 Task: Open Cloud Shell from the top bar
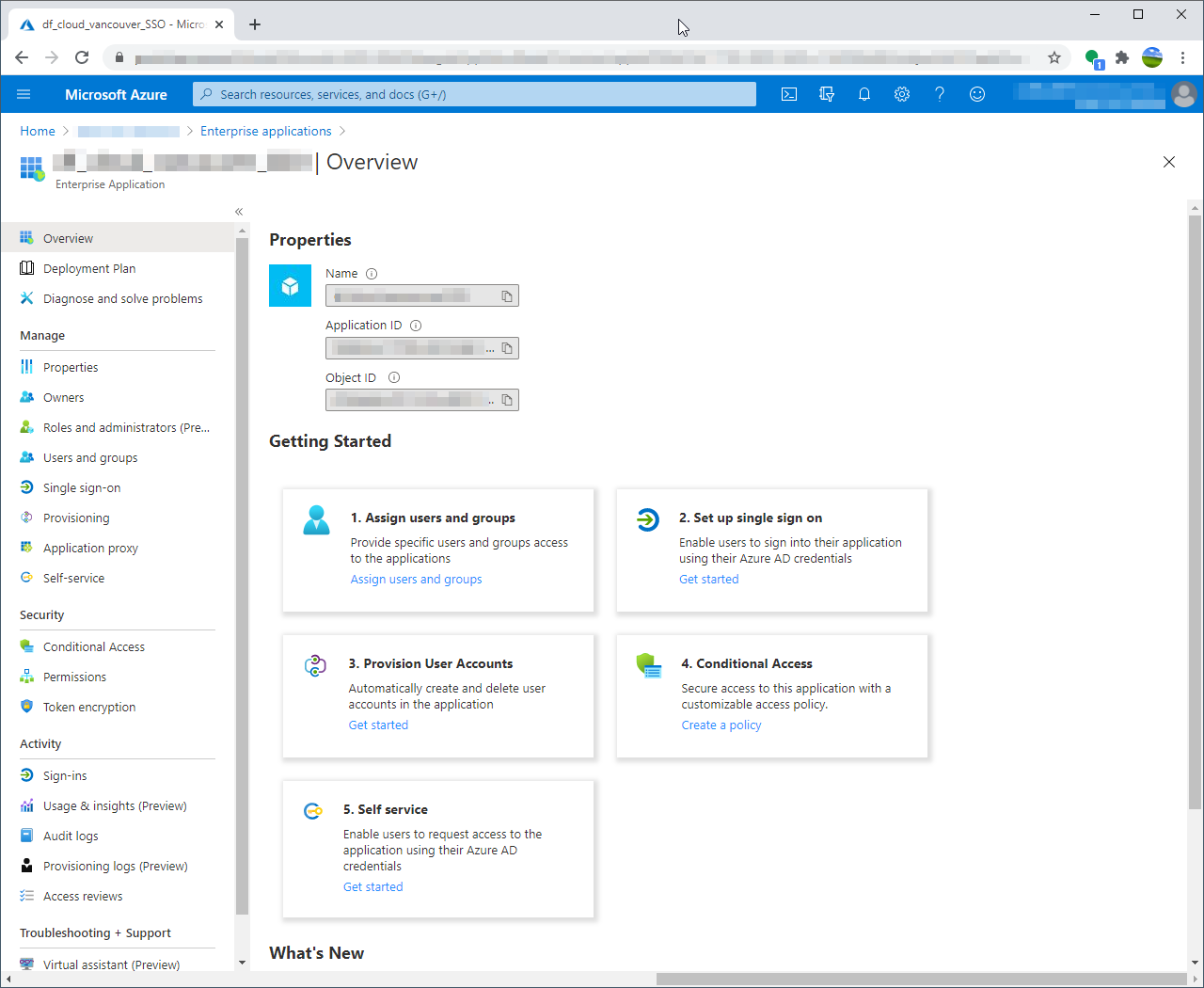click(x=788, y=93)
